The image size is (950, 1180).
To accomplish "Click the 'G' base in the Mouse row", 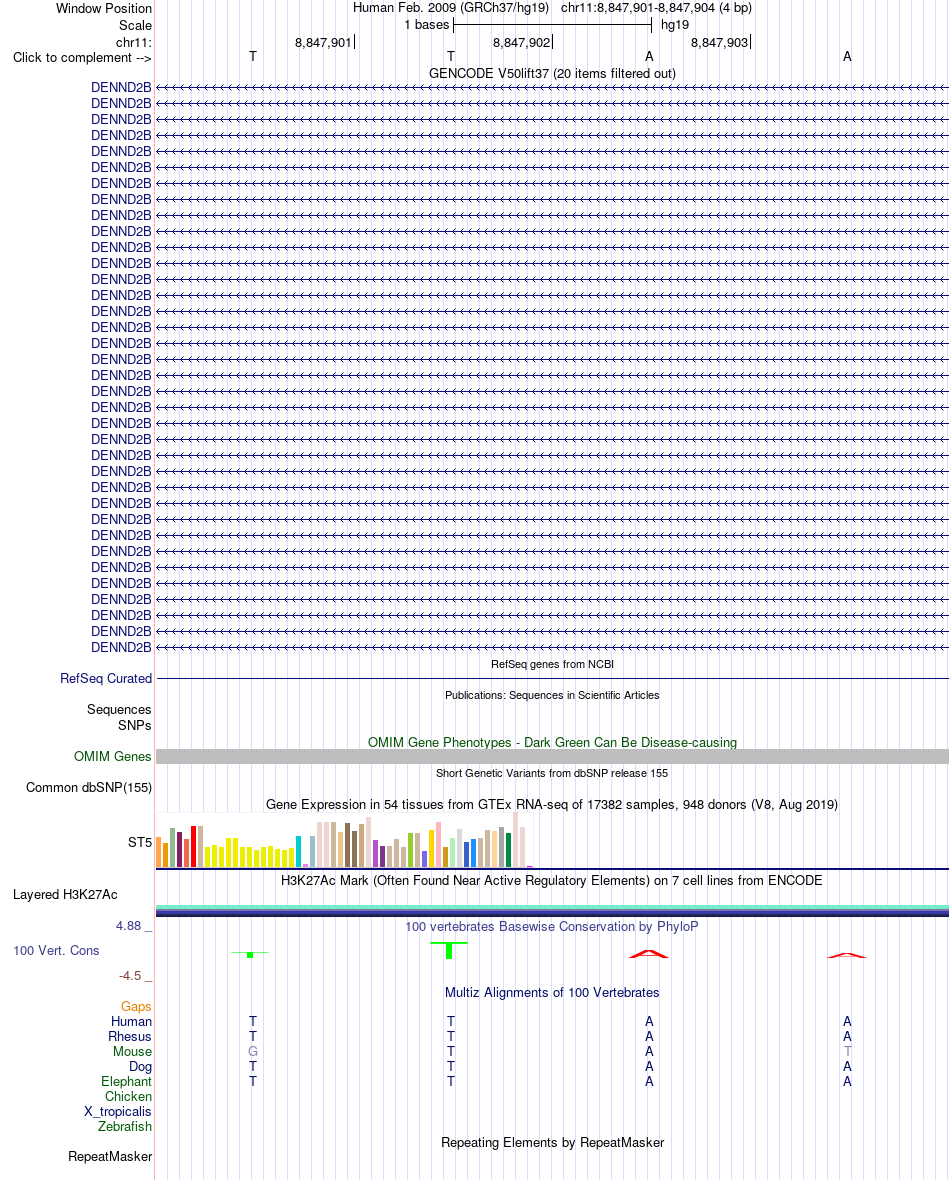I will tap(253, 1051).
